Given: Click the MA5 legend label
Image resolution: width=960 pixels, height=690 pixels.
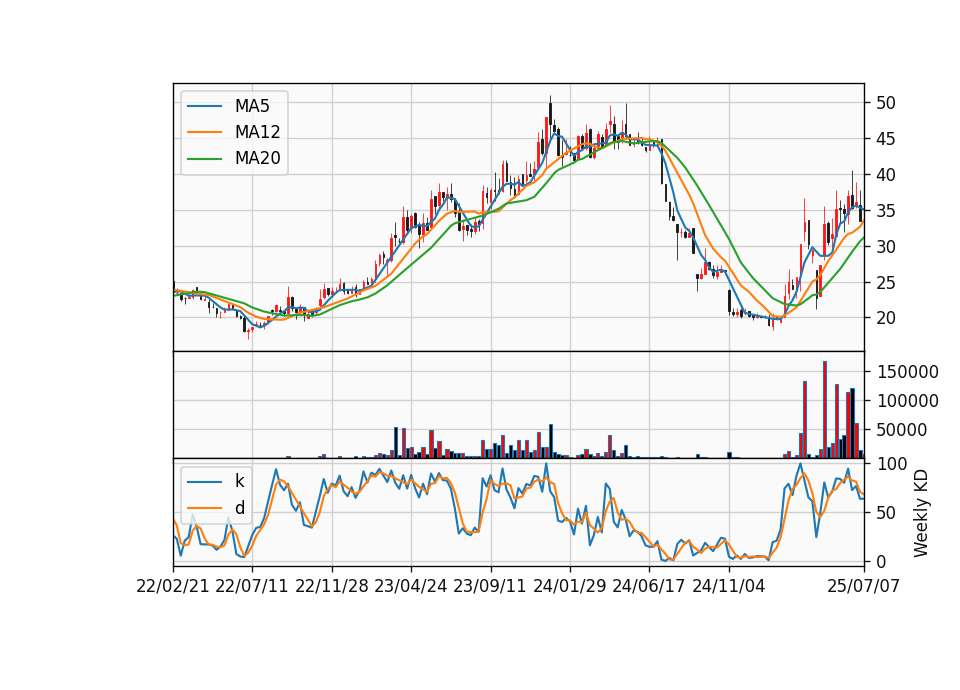Looking at the screenshot, I should [252, 106].
